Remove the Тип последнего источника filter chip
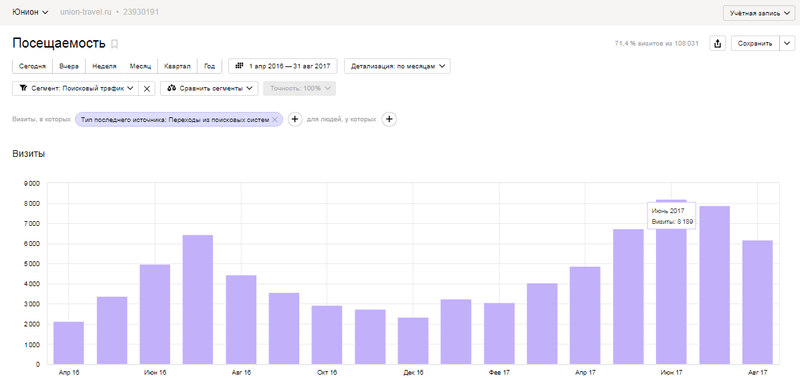 click(274, 119)
